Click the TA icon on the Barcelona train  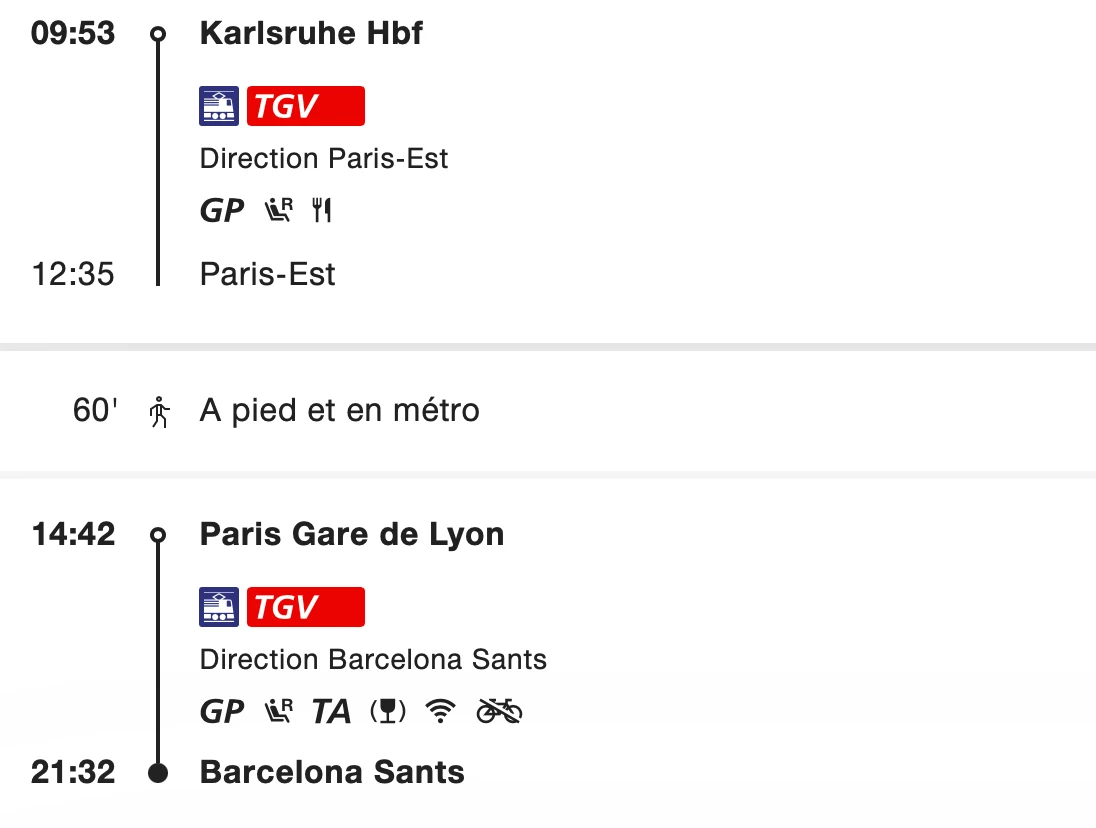click(x=331, y=711)
